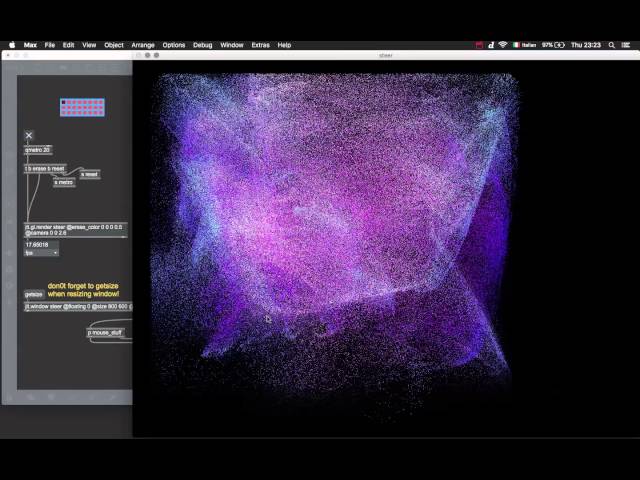
Task: Select the jit.window steer object
Action: pyautogui.click(x=78, y=306)
